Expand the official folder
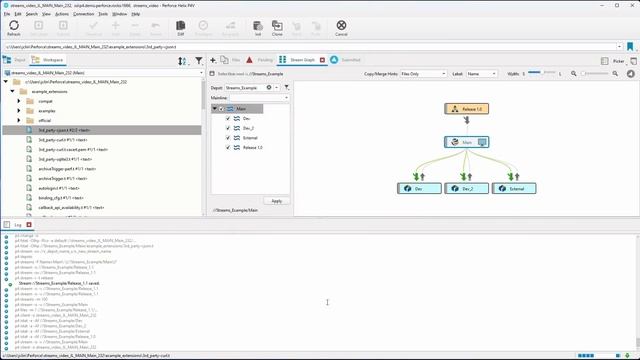Screen dimensions: 640x360 [x=19, y=120]
